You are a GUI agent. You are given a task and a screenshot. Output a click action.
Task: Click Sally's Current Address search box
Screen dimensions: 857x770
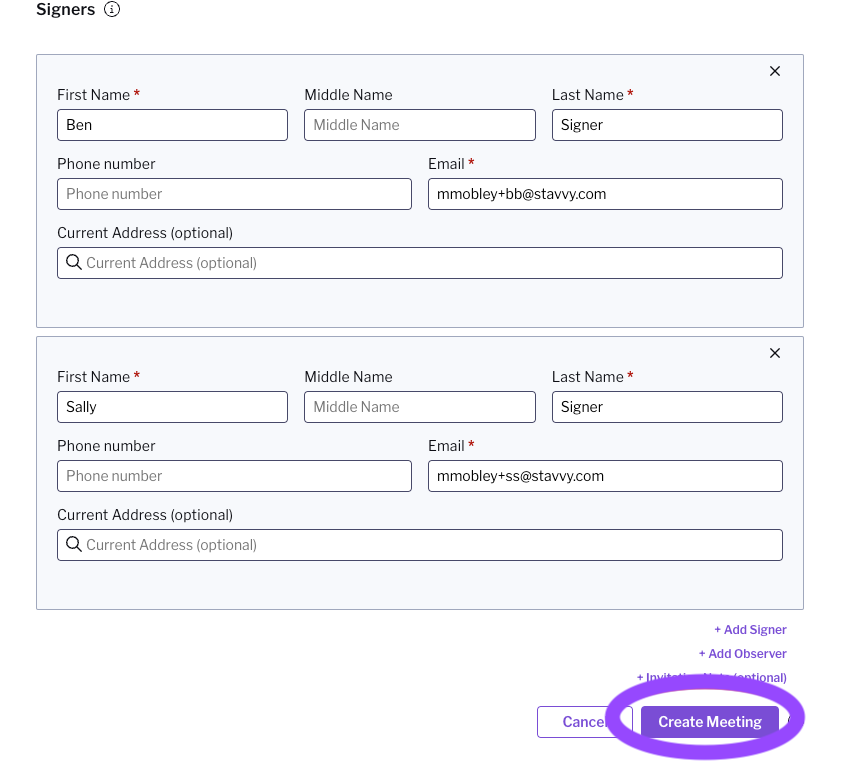click(x=430, y=545)
